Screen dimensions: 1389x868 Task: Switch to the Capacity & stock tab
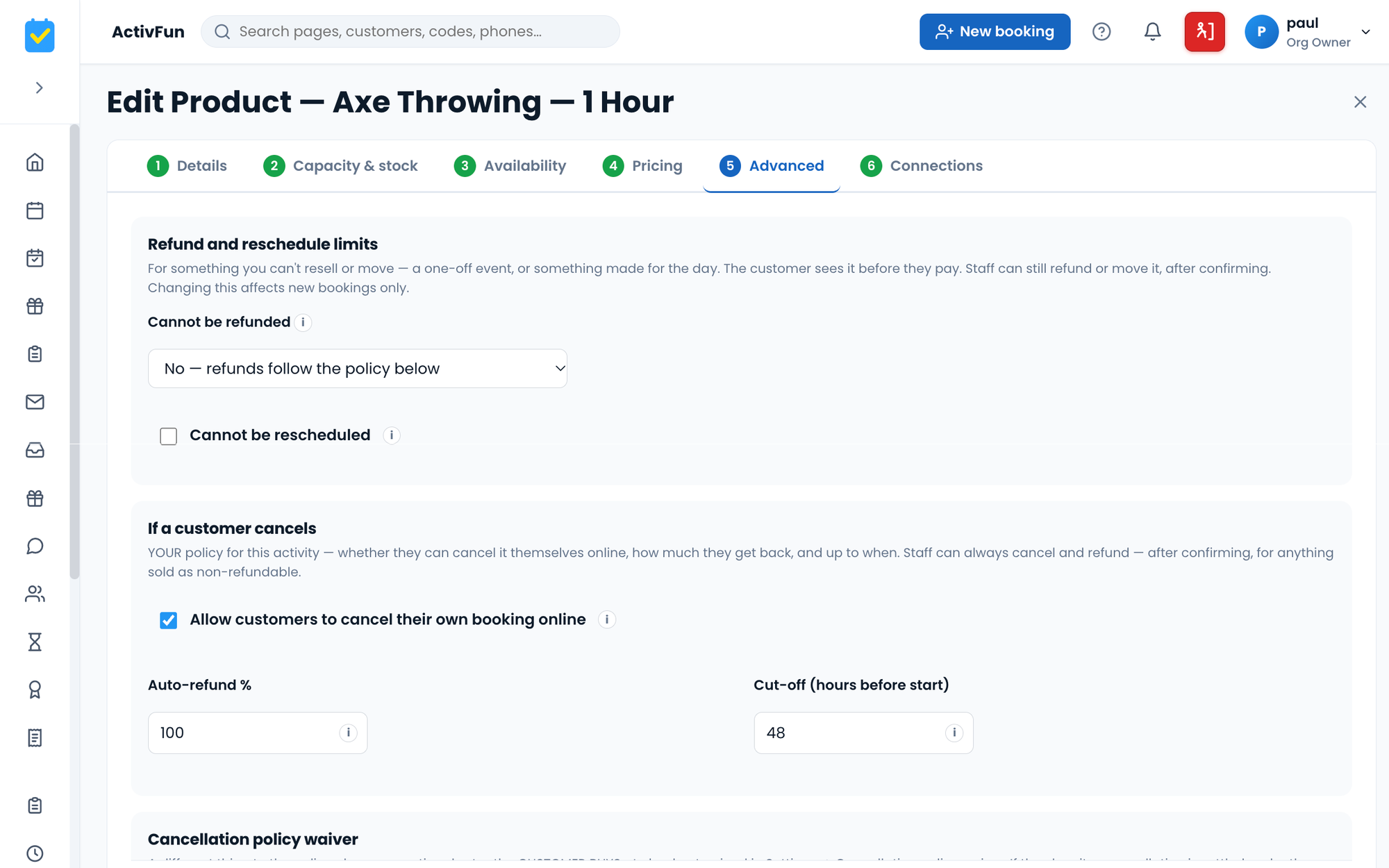point(340,166)
